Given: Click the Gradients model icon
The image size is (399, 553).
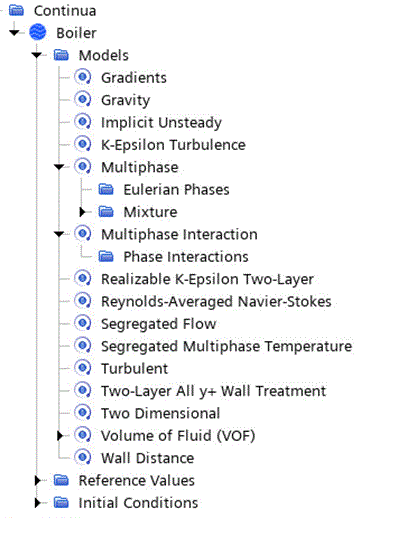Looking at the screenshot, I should tap(83, 77).
